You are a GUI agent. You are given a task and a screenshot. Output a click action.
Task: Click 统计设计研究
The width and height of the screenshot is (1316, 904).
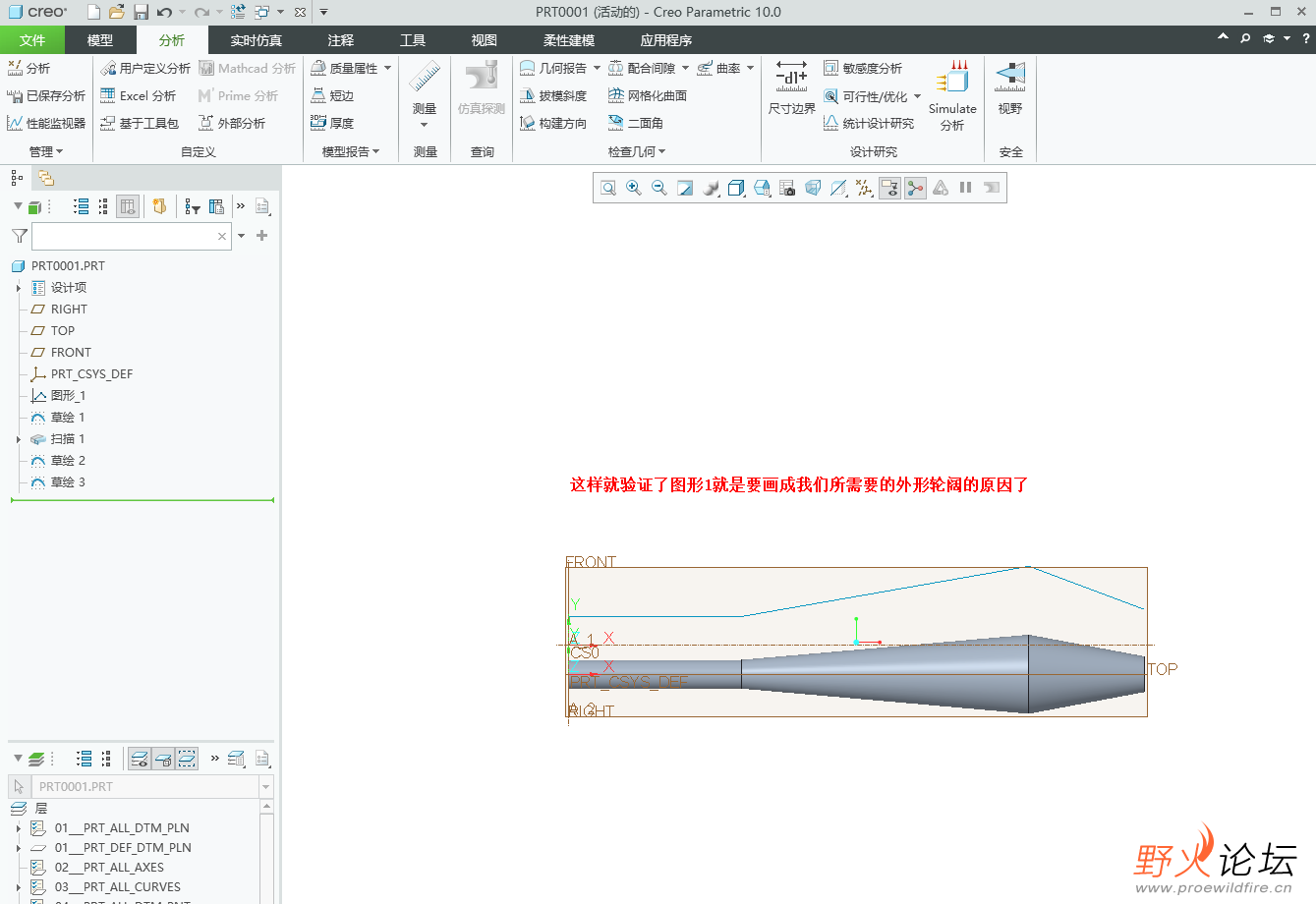click(869, 123)
